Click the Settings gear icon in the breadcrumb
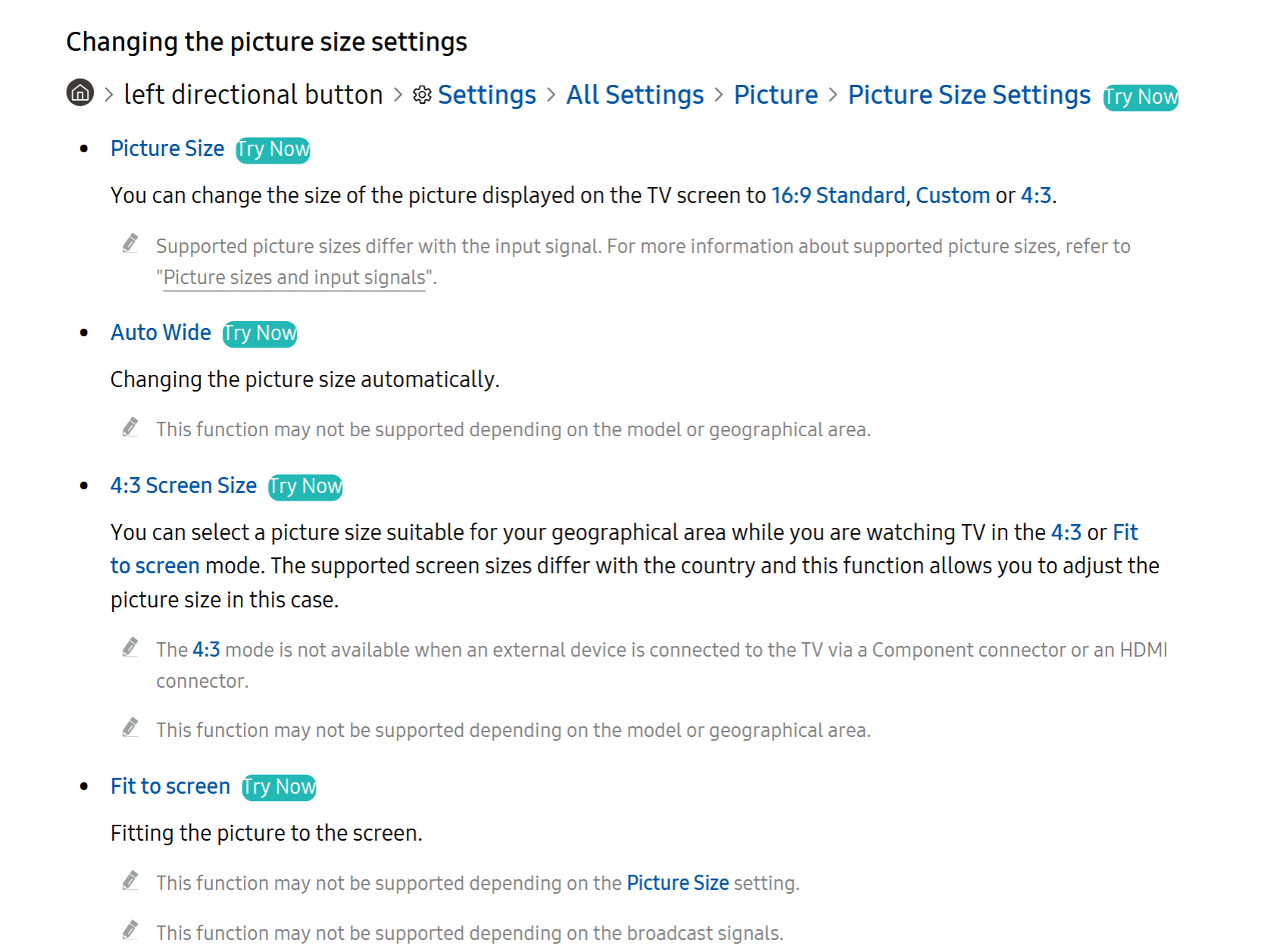Viewport: 1261px width, 952px height. (x=422, y=95)
